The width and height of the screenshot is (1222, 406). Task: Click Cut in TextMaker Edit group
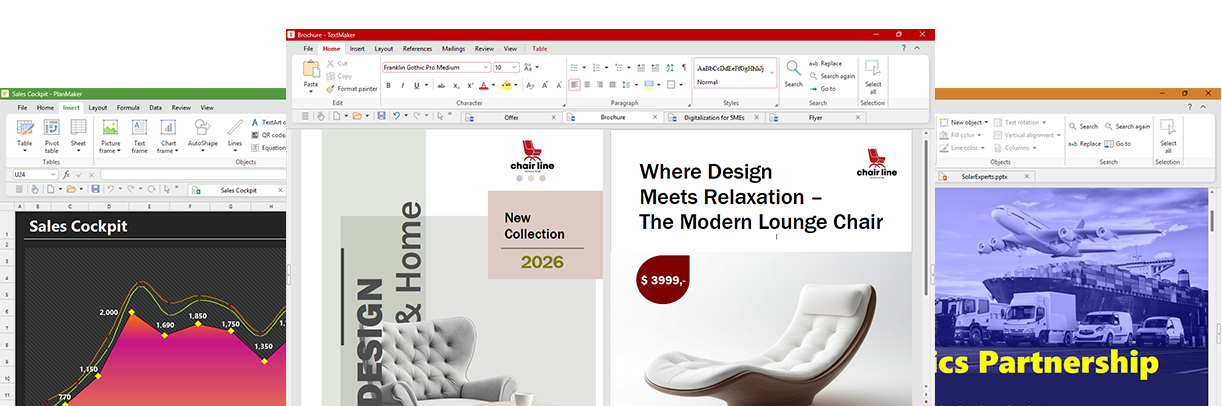[337, 63]
